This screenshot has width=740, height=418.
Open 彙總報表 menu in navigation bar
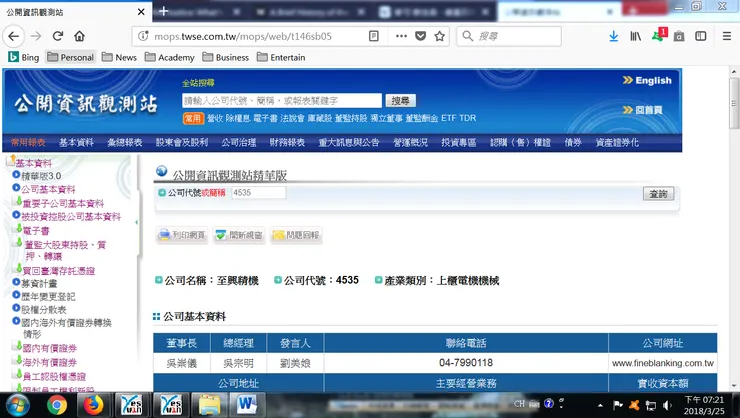pyautogui.click(x=125, y=142)
